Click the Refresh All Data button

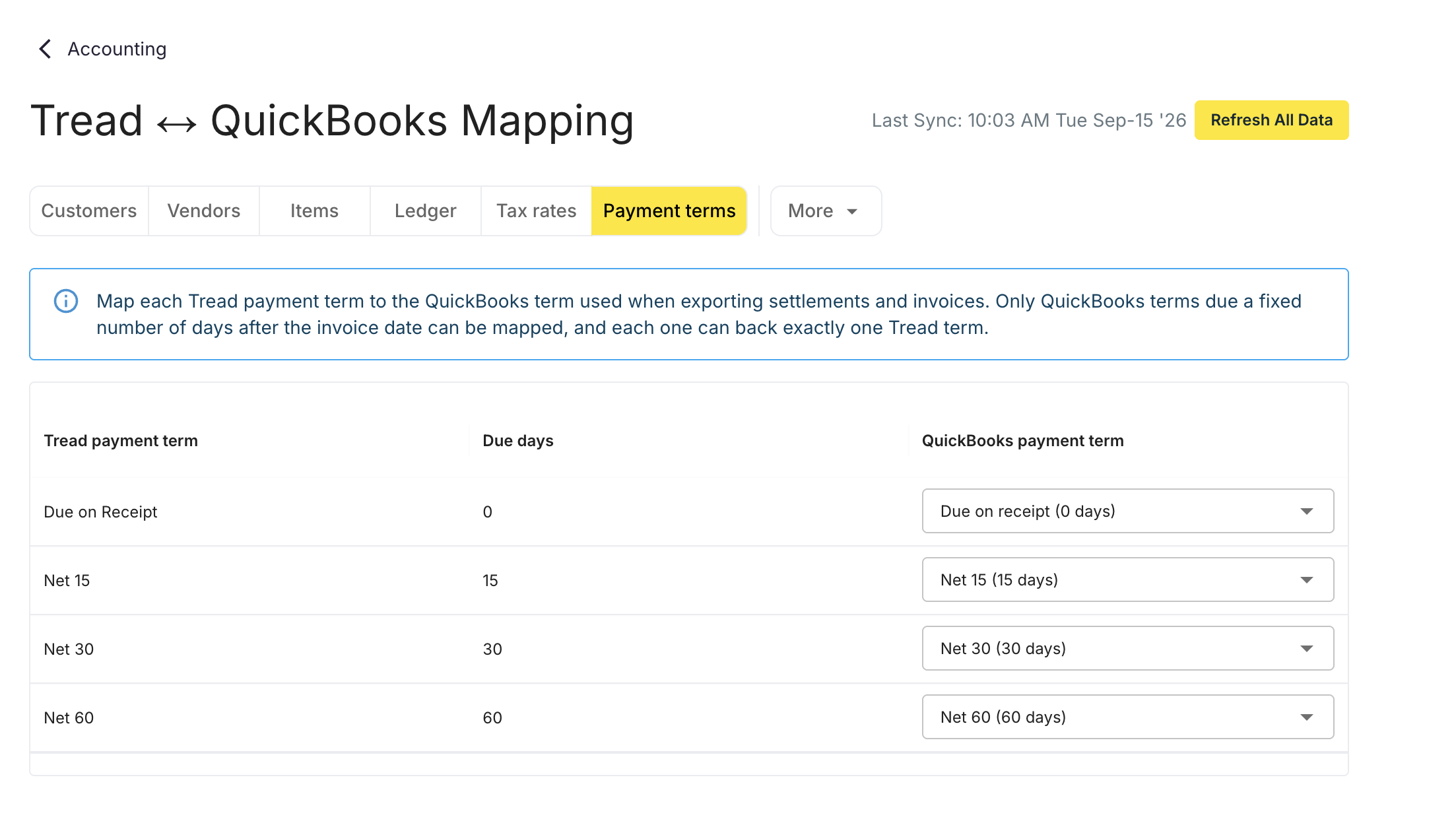point(1271,120)
